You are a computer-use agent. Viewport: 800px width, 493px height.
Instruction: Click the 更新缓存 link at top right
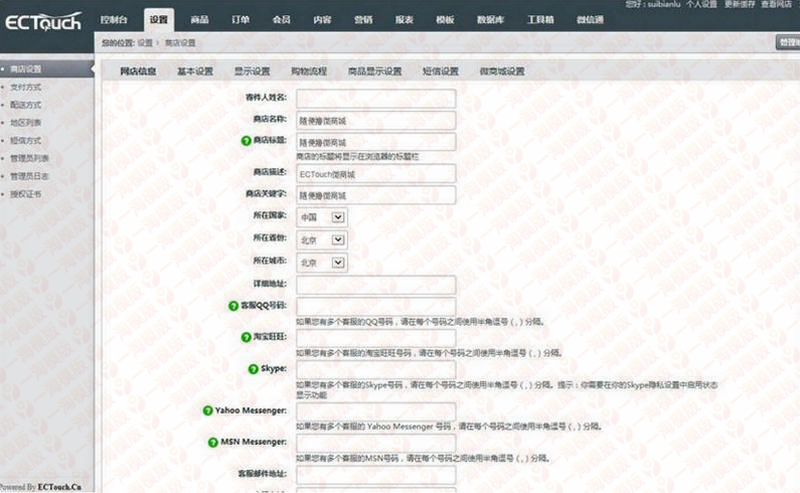pos(739,4)
